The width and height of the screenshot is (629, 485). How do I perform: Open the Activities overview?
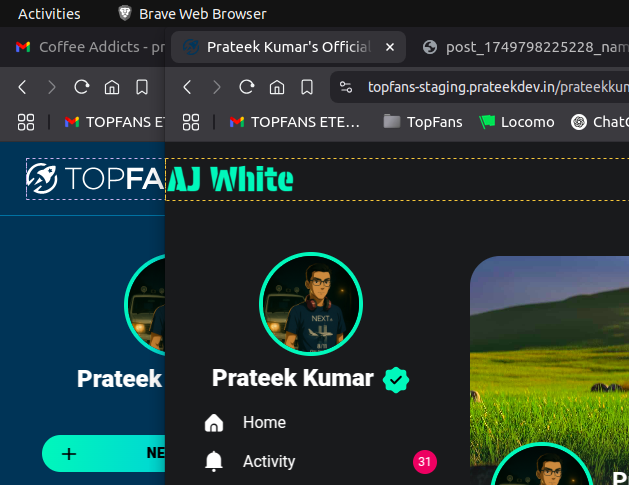tap(49, 14)
